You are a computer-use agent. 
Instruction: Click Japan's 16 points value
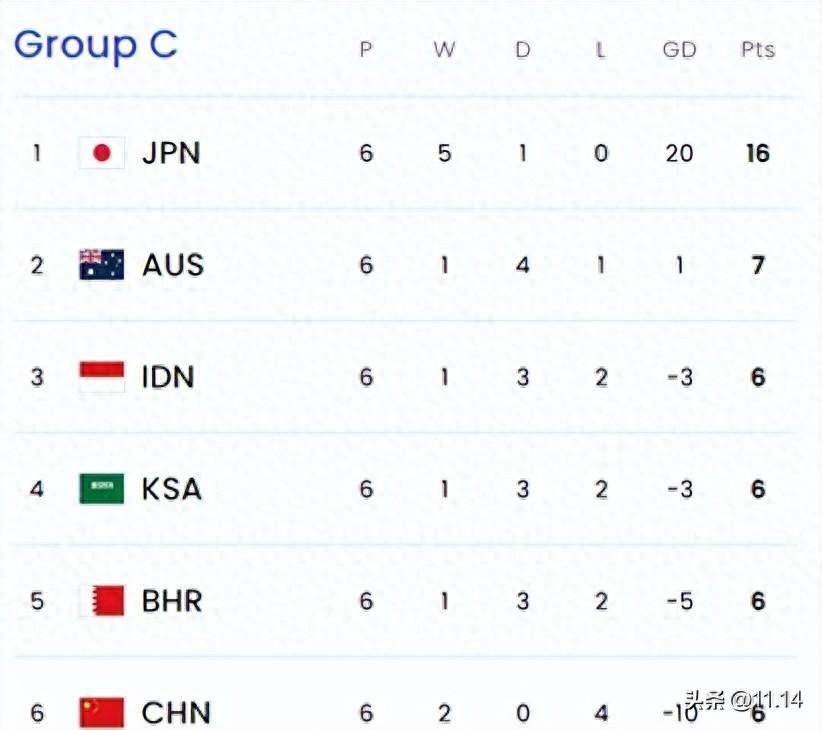pyautogui.click(x=757, y=153)
